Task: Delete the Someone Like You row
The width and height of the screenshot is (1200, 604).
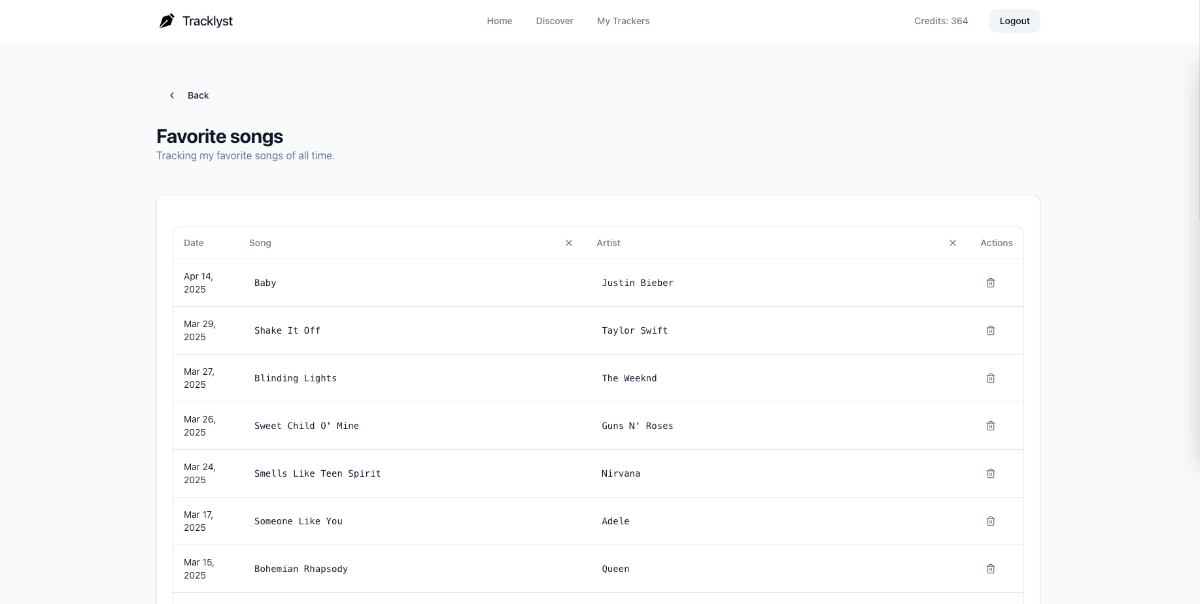Action: (991, 521)
